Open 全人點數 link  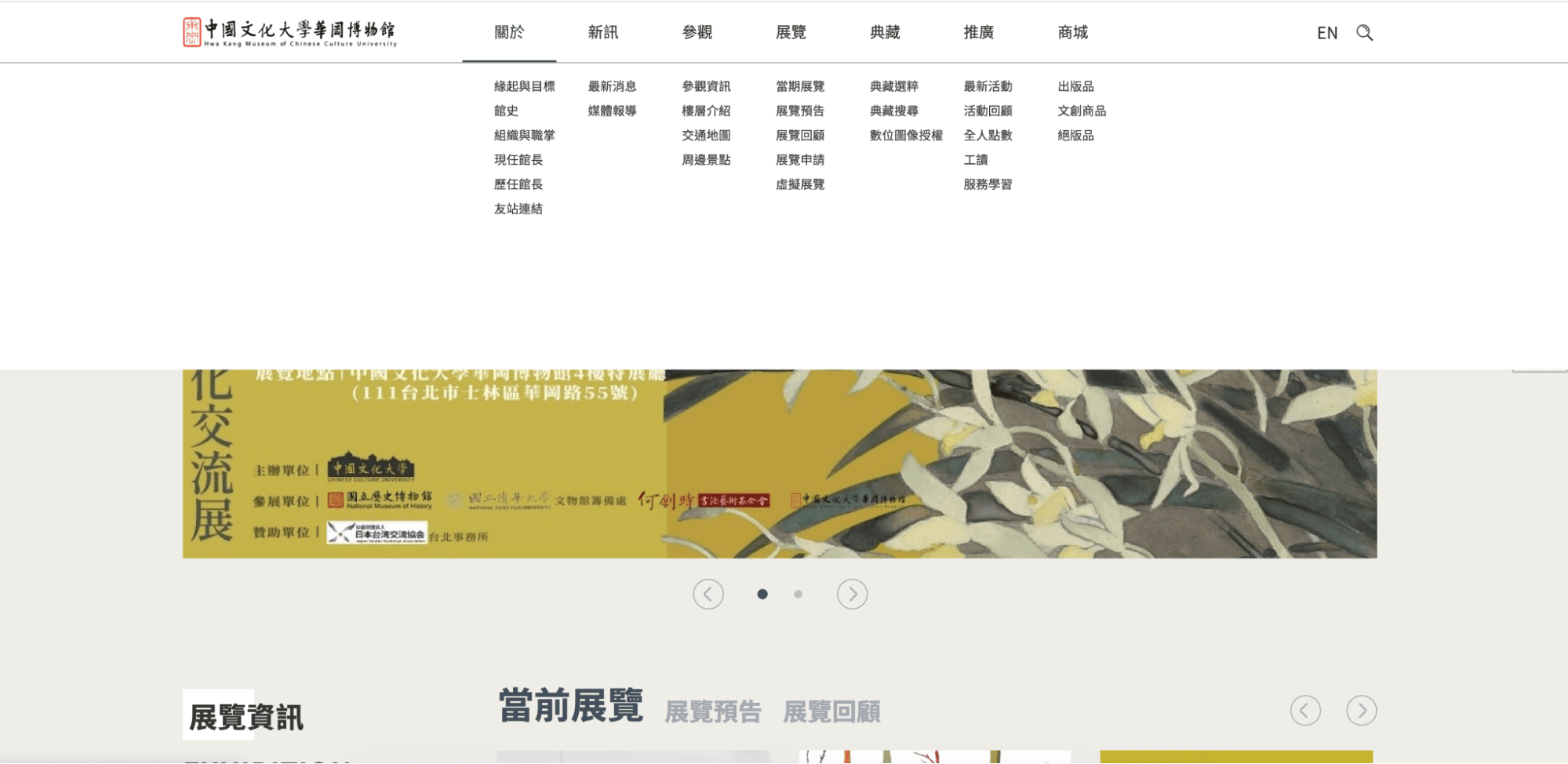tap(988, 135)
